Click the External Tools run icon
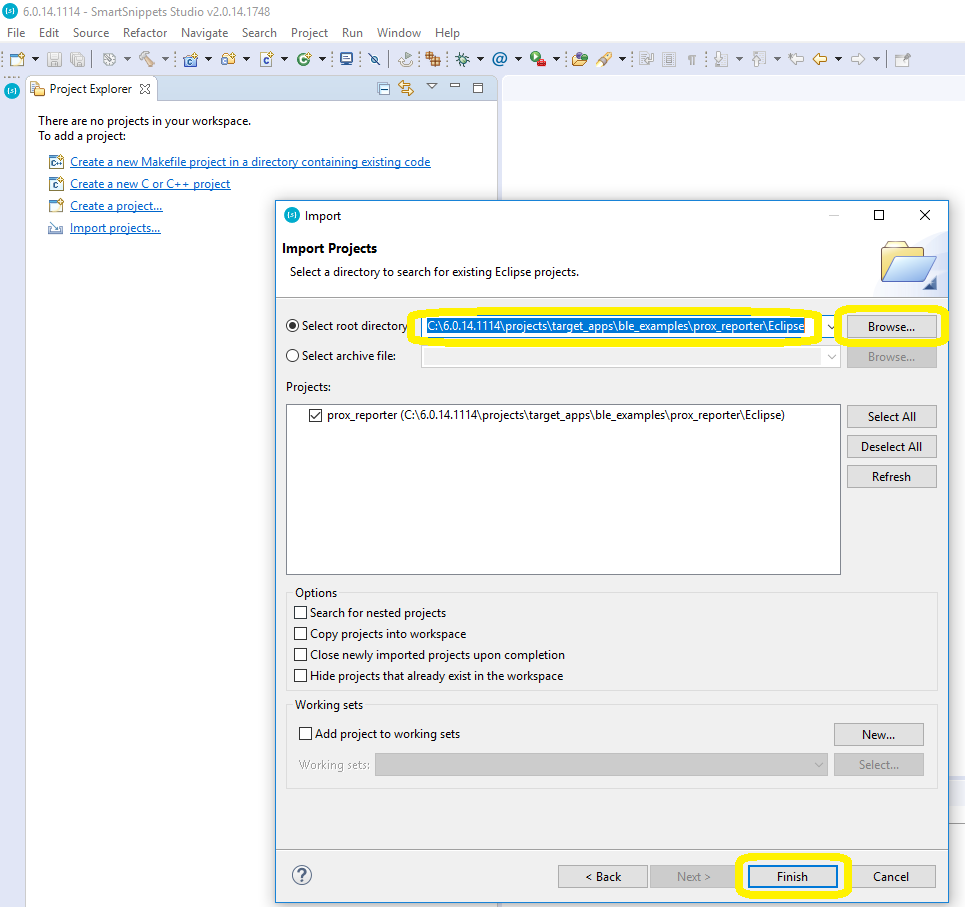Viewport: 965px width, 907px height. 538,59
